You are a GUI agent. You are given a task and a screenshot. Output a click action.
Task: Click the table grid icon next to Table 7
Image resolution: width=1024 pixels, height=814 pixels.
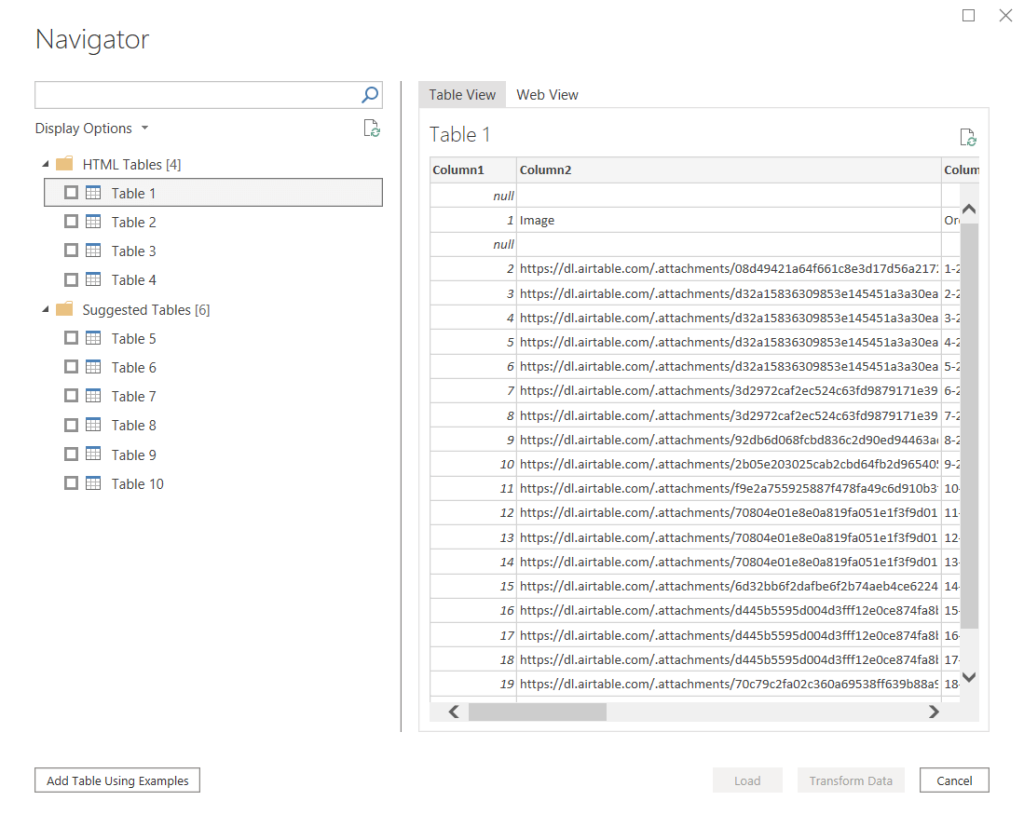95,395
